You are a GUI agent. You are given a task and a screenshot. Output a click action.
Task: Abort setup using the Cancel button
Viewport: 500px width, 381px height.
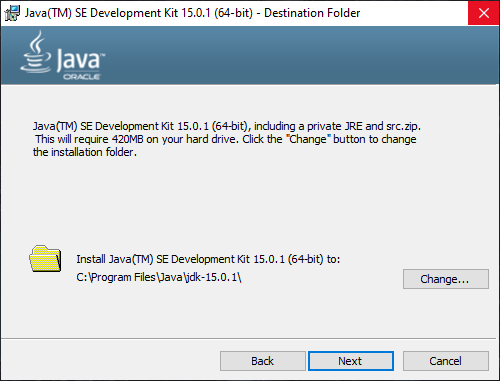point(446,361)
